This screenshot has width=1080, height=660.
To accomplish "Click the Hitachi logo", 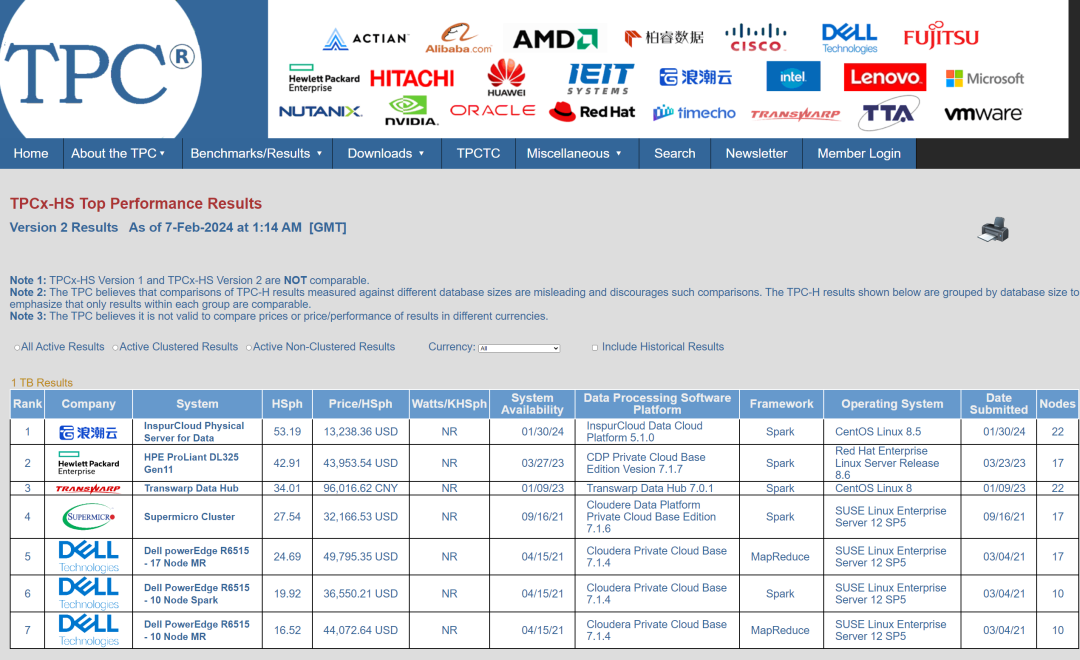I will 412,78.
